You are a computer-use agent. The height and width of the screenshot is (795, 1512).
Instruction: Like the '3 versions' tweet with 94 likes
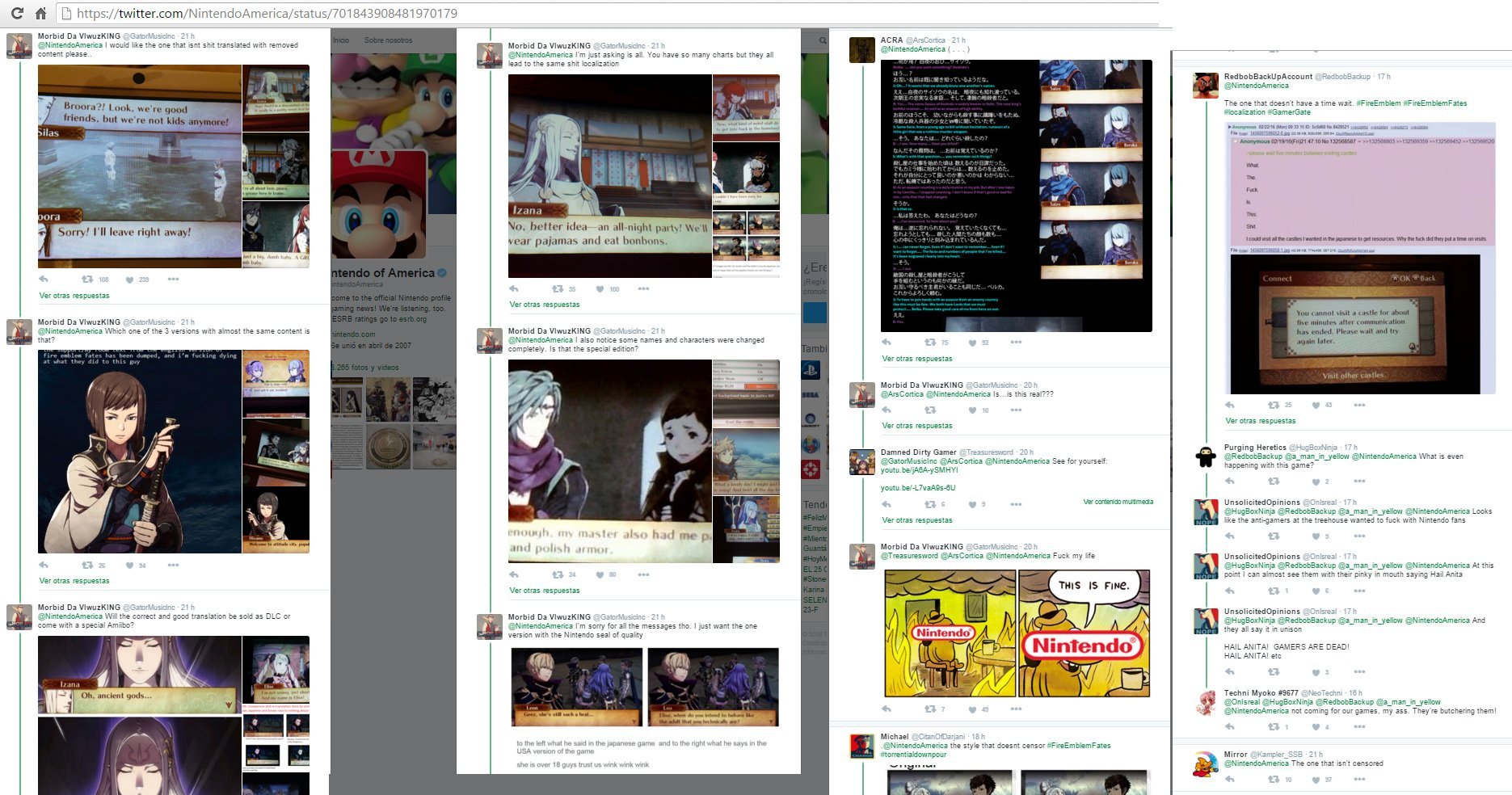(129, 566)
